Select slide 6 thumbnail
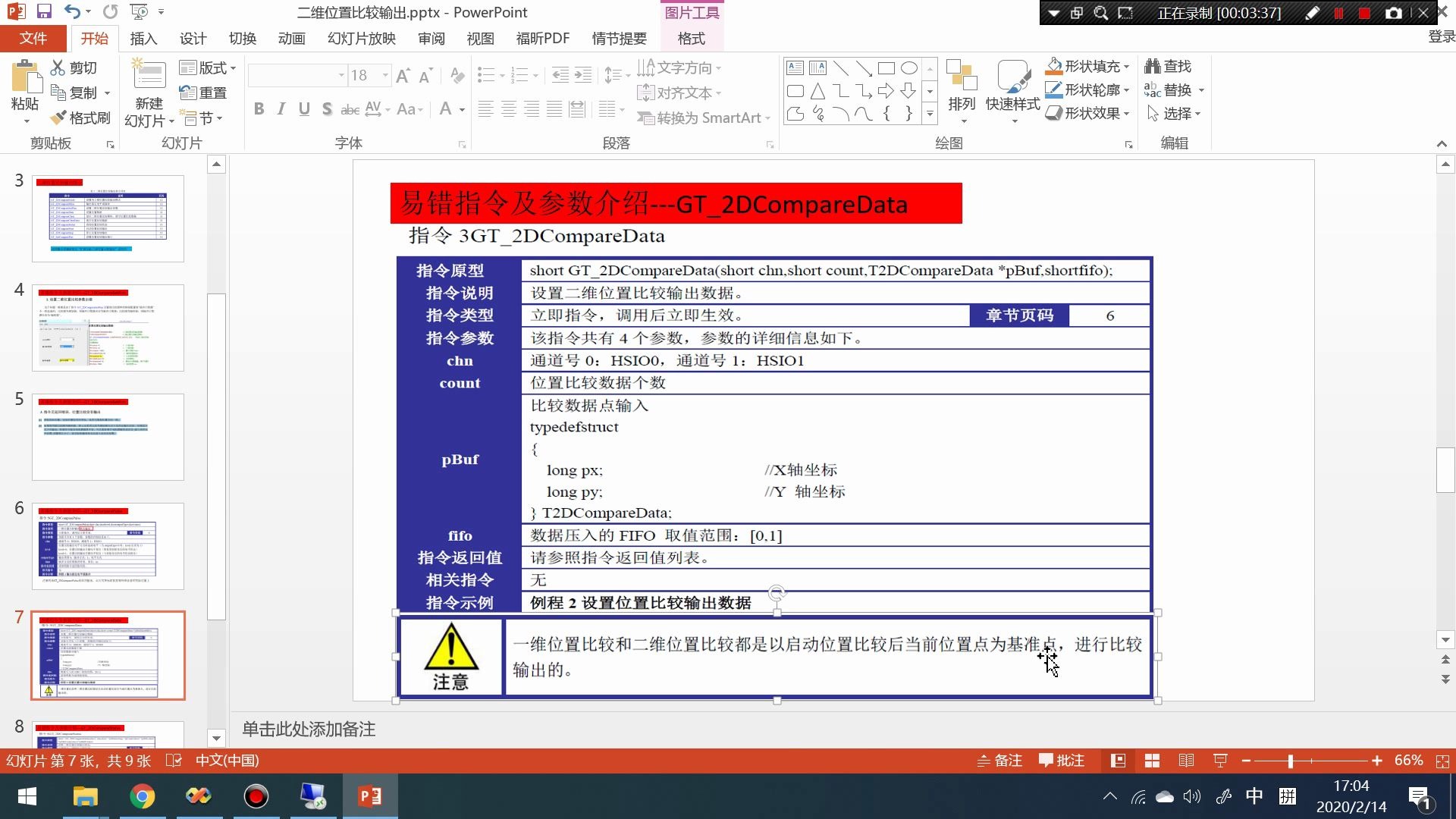The width and height of the screenshot is (1456, 819). pos(108,546)
